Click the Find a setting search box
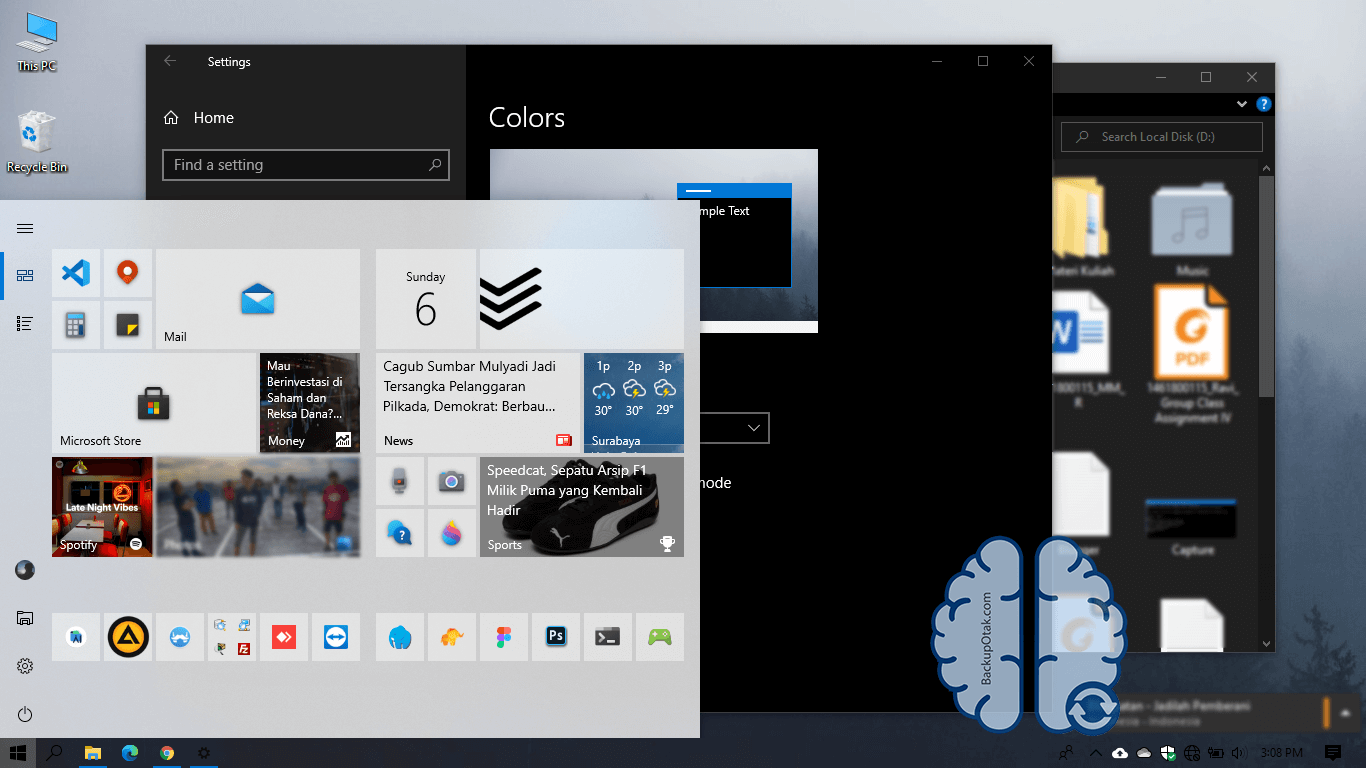This screenshot has width=1366, height=768. (x=306, y=165)
